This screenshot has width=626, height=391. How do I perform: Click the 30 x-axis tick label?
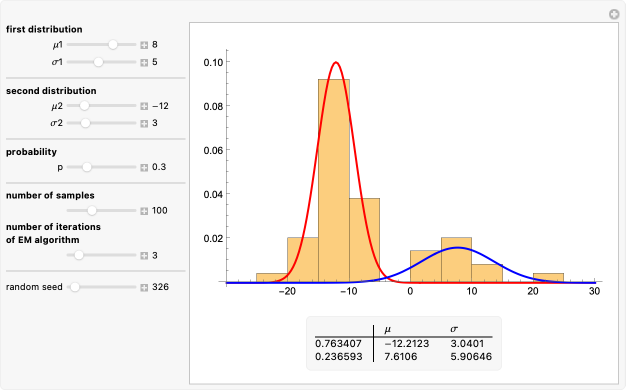(594, 292)
